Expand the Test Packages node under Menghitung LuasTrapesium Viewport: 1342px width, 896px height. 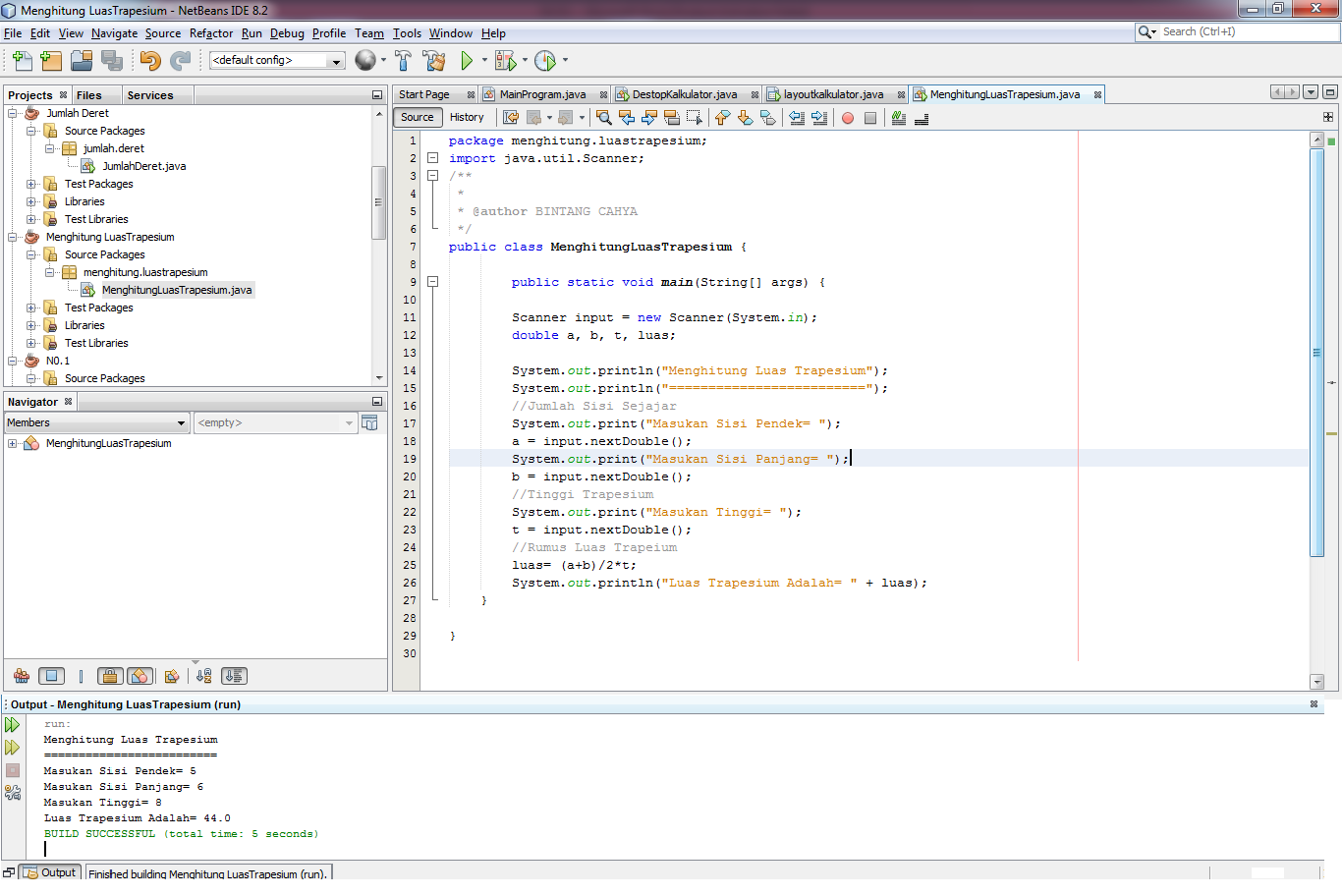tap(30, 308)
